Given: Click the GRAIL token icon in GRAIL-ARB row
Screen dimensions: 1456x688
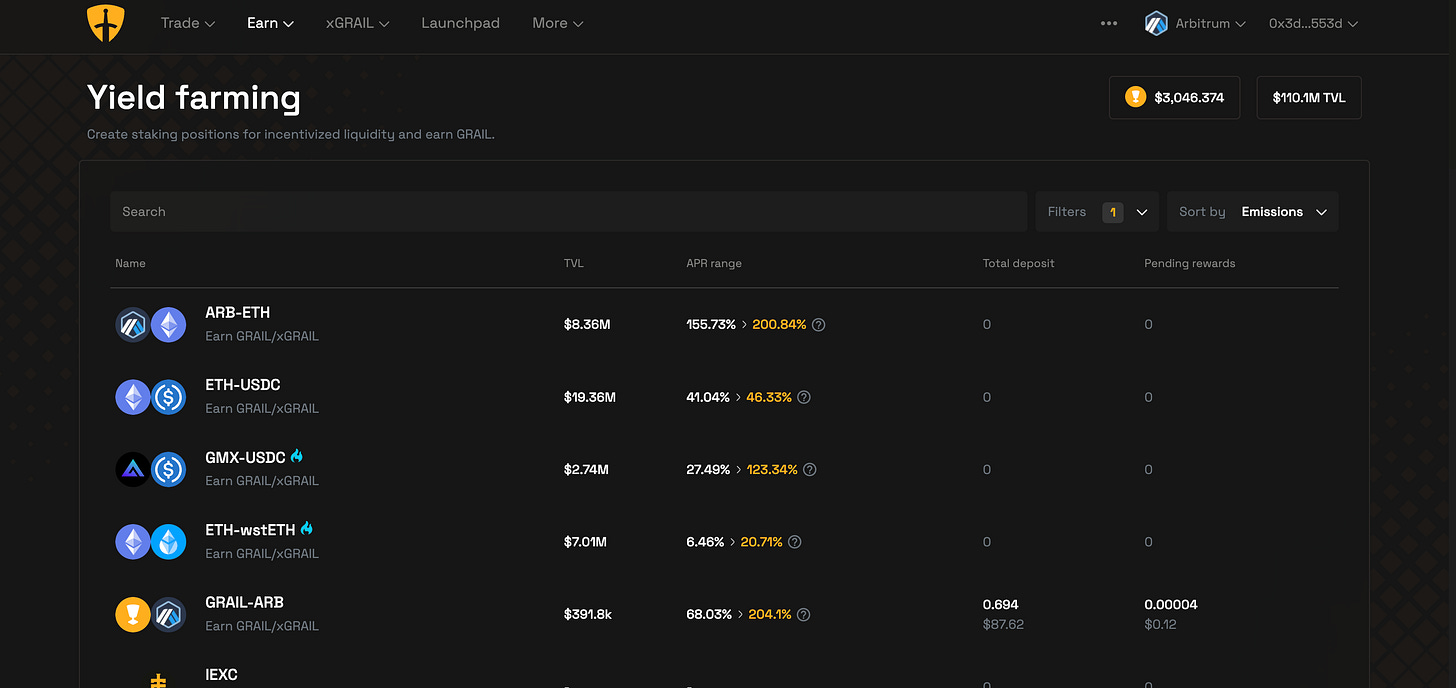Looking at the screenshot, I should [132, 614].
